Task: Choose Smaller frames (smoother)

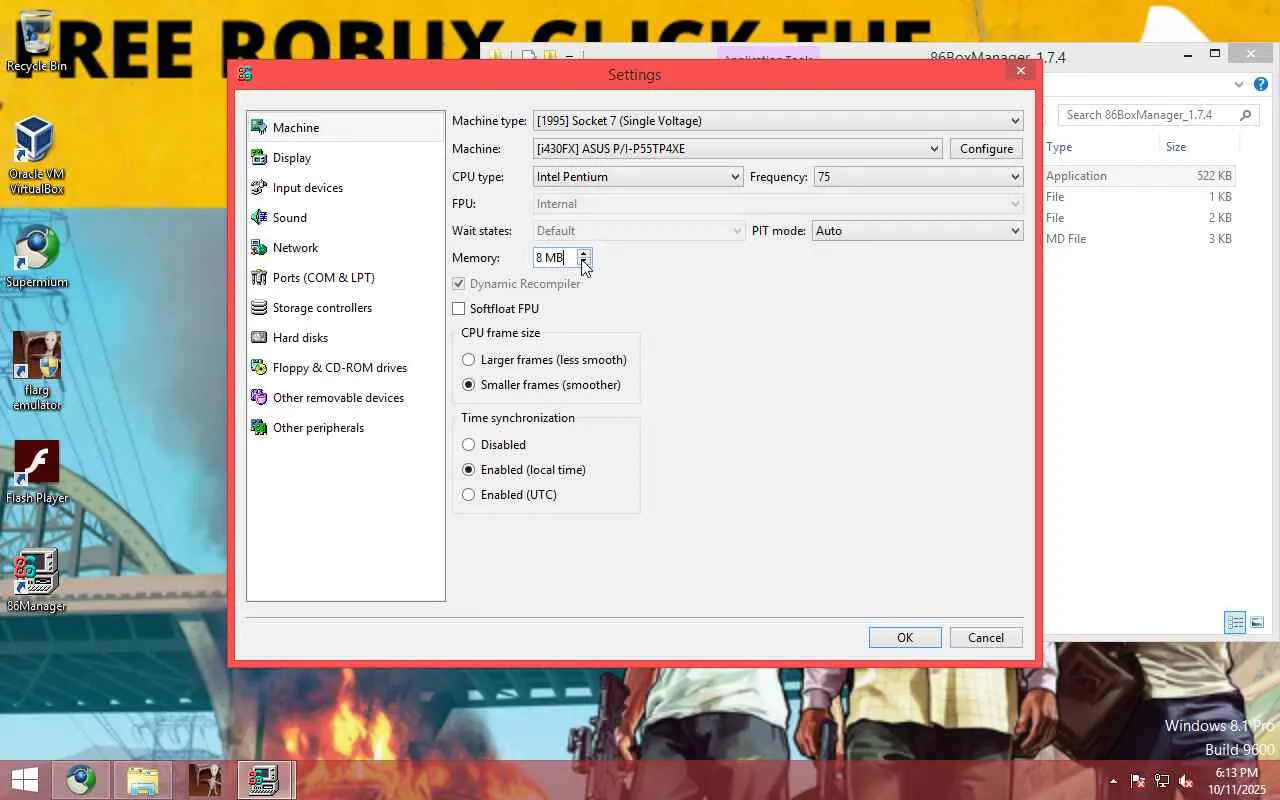Action: (x=468, y=385)
